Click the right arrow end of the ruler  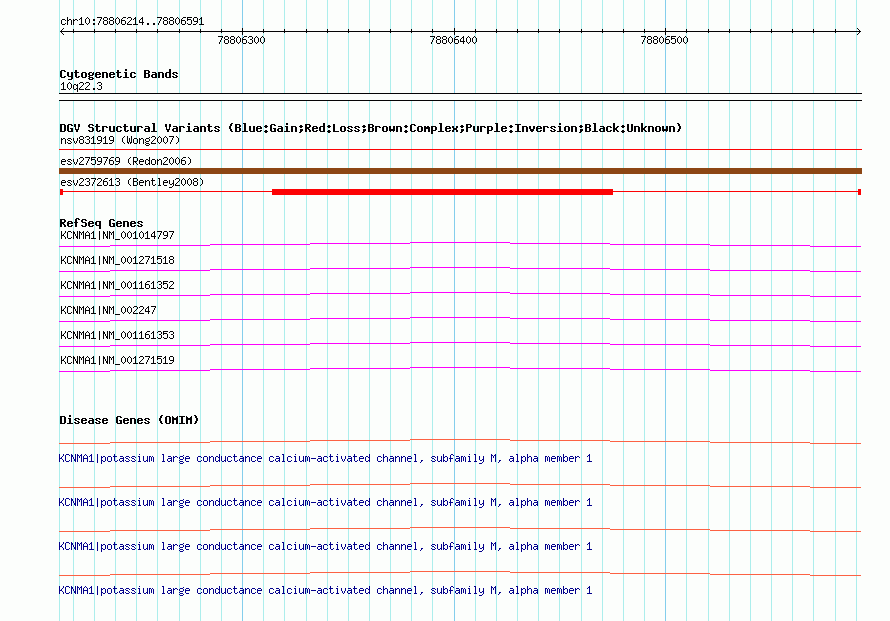point(858,32)
